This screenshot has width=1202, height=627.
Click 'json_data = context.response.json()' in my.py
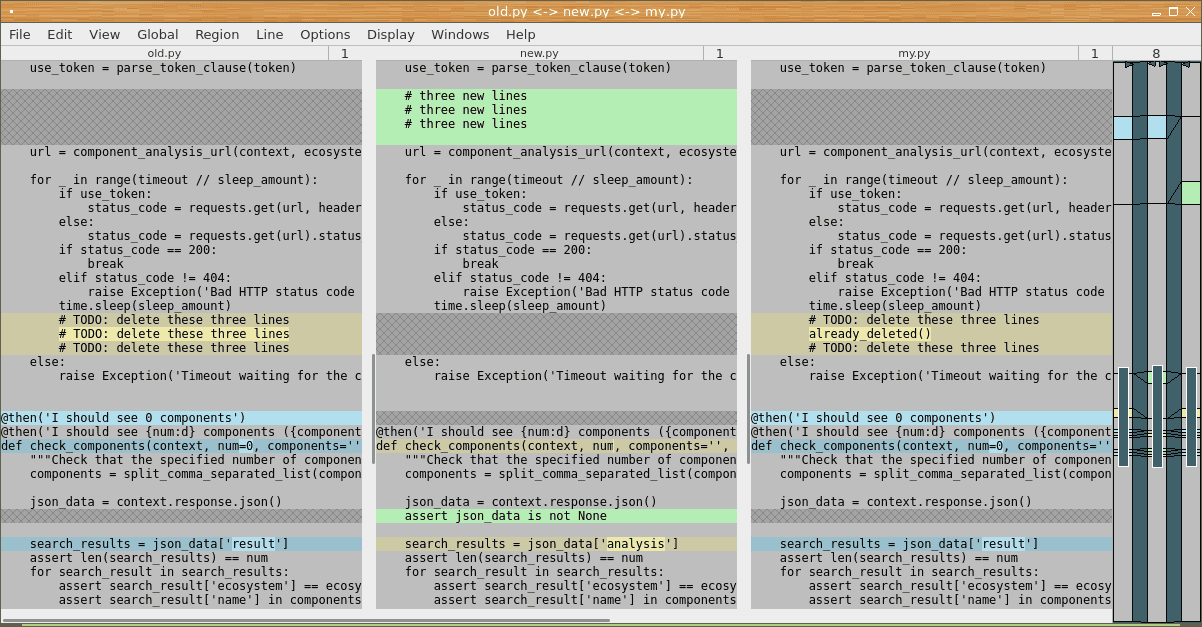(906, 502)
